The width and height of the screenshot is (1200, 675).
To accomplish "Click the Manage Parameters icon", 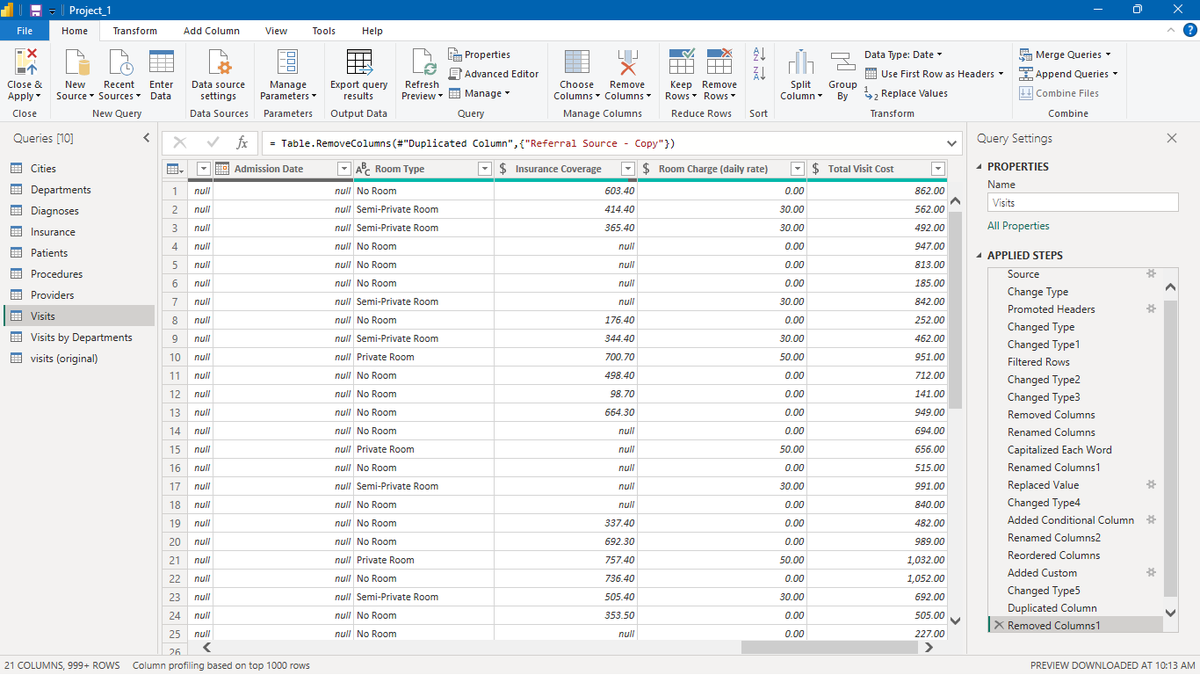I will point(288,62).
